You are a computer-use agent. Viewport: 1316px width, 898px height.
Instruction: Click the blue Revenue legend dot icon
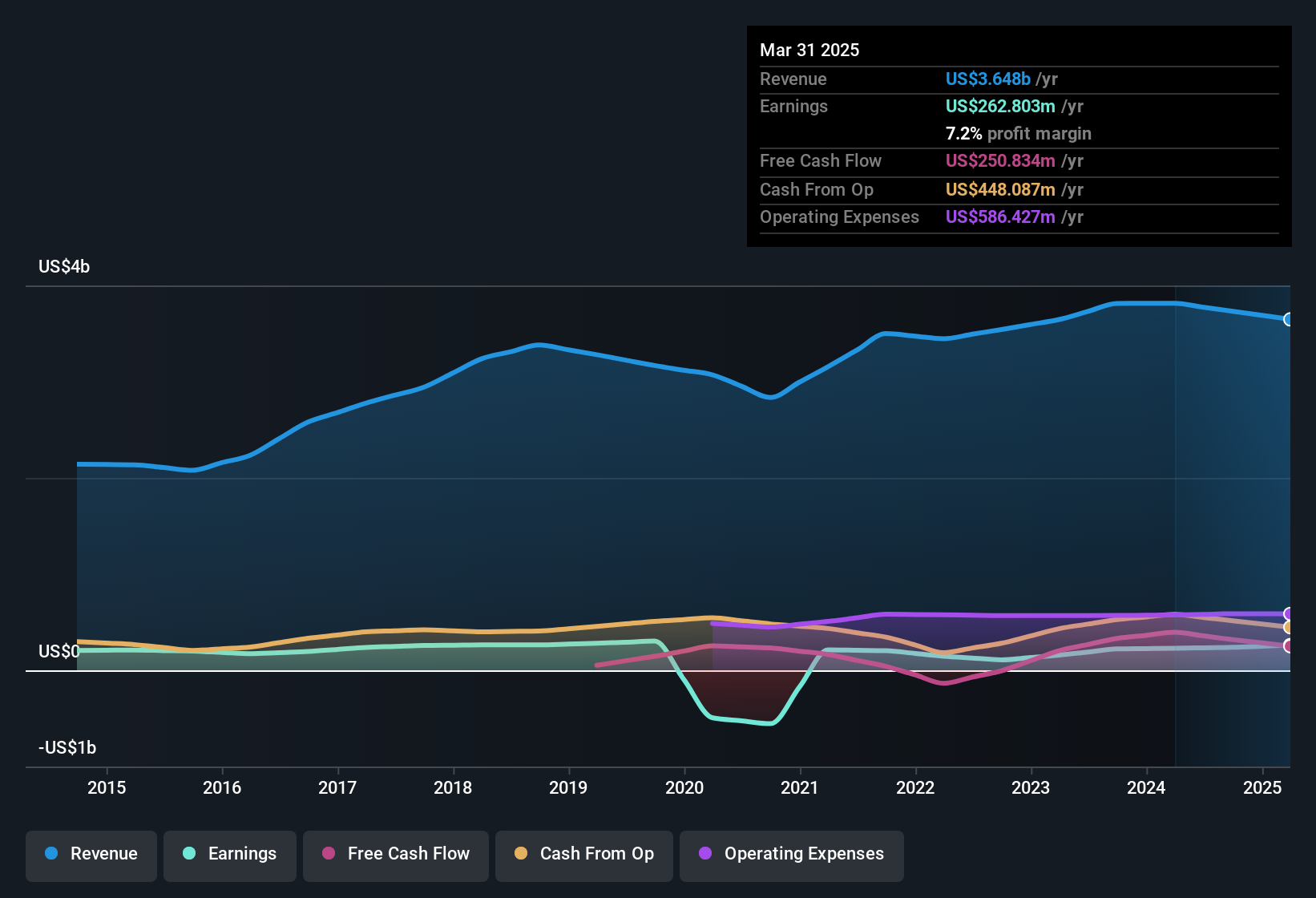tap(50, 854)
